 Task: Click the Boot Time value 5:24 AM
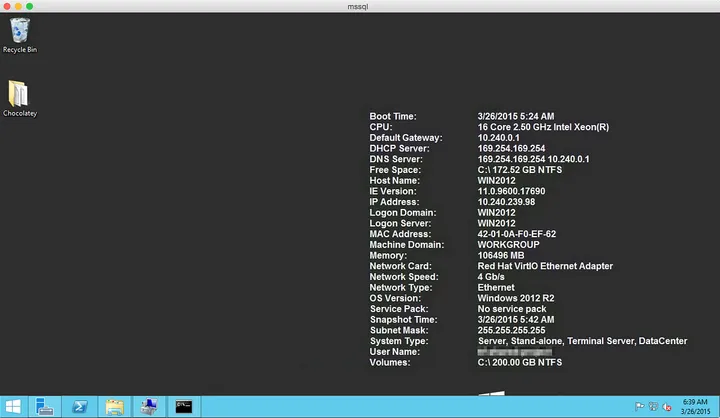[x=516, y=117]
